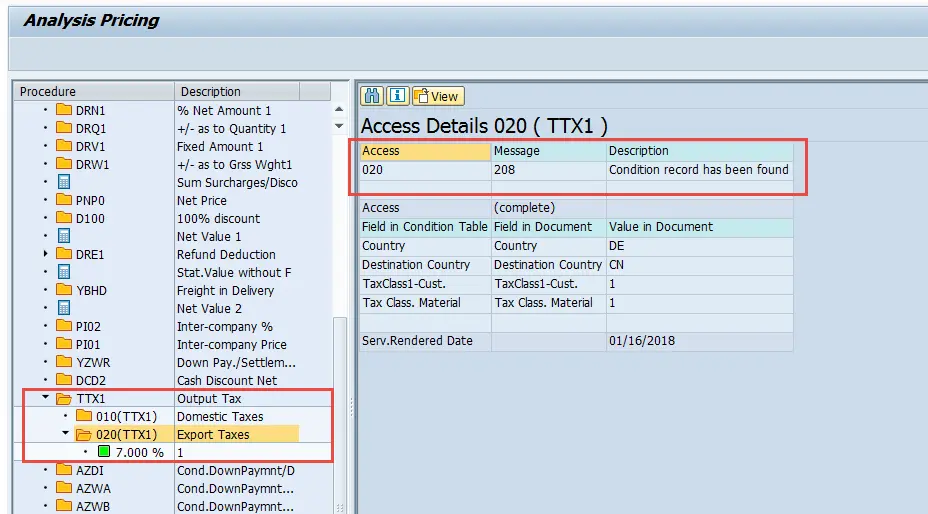The height and width of the screenshot is (514, 928).
Task: Click the 01/16/2018 date value
Action: (x=699, y=340)
